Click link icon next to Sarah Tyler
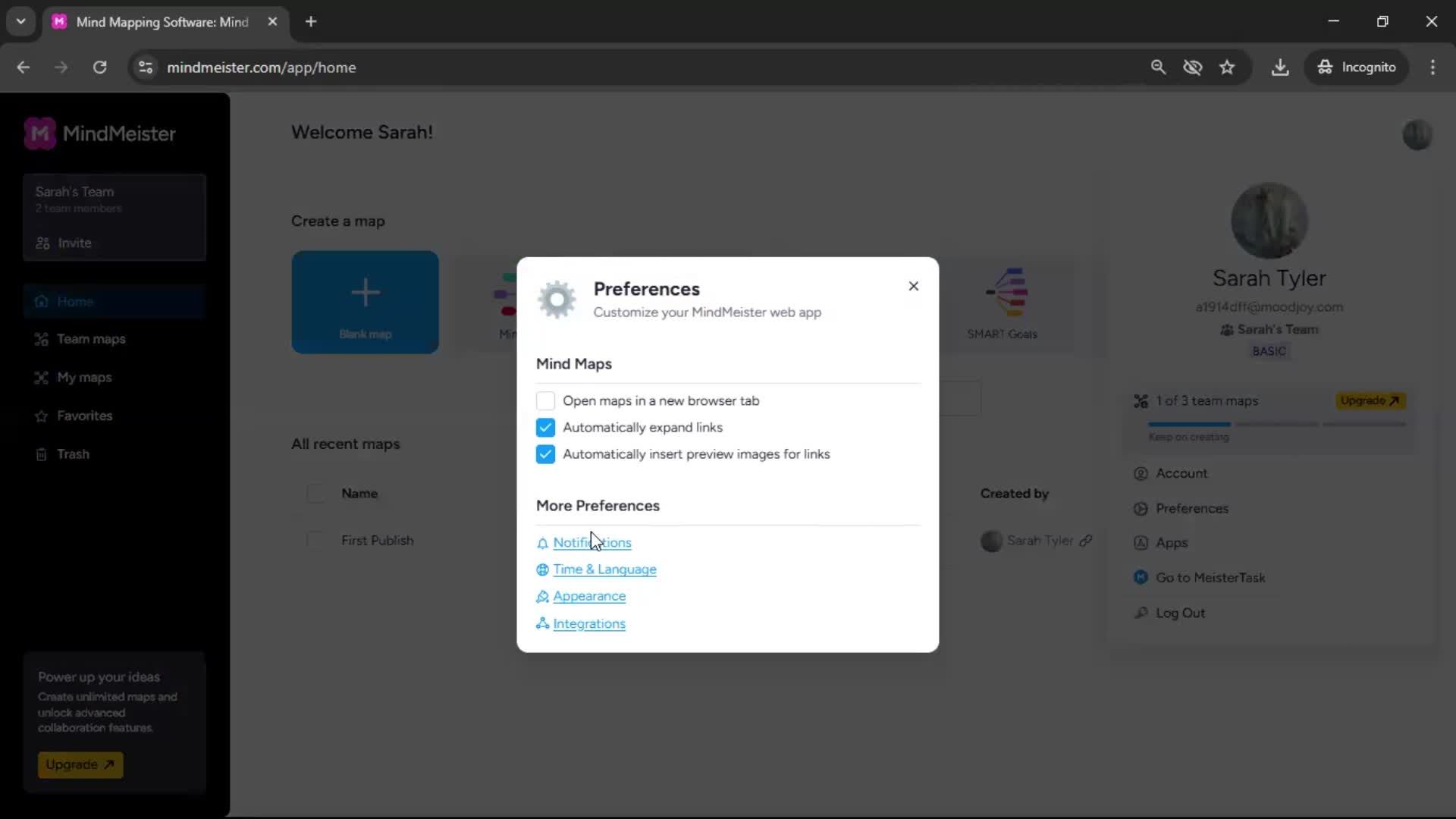1456x819 pixels. pos(1086,541)
